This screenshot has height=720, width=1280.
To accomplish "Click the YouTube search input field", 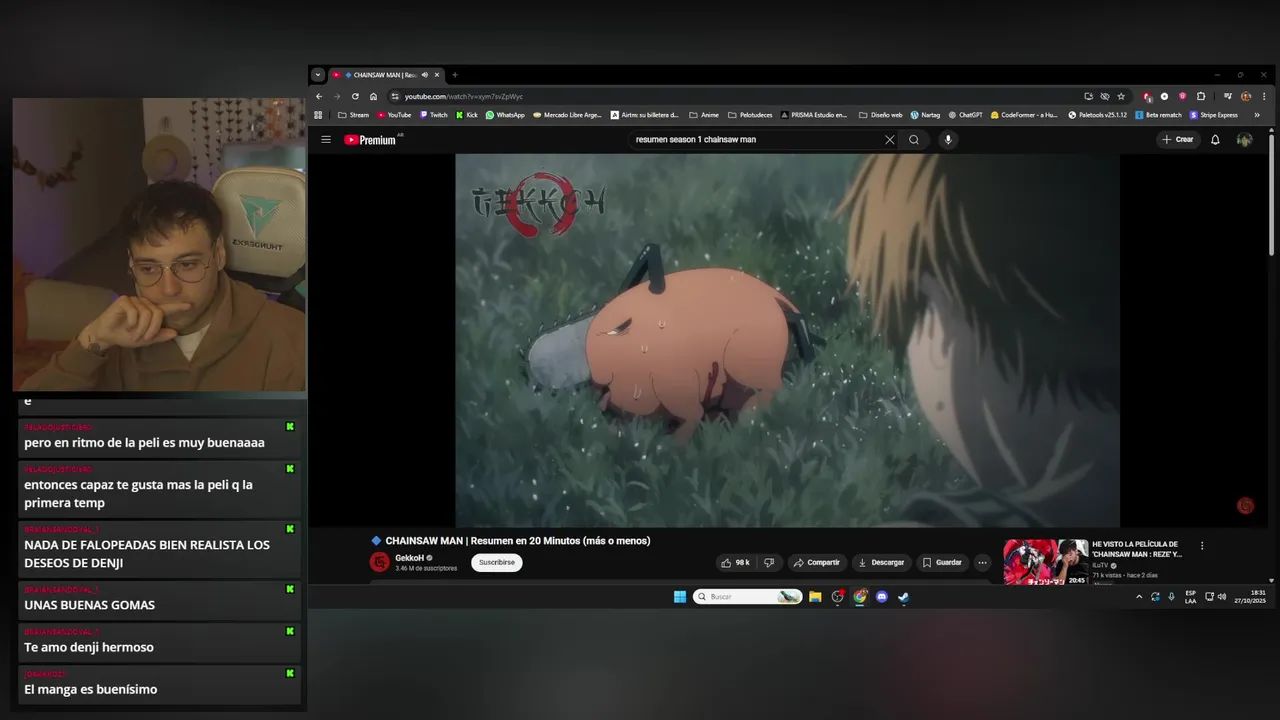I will tap(755, 140).
